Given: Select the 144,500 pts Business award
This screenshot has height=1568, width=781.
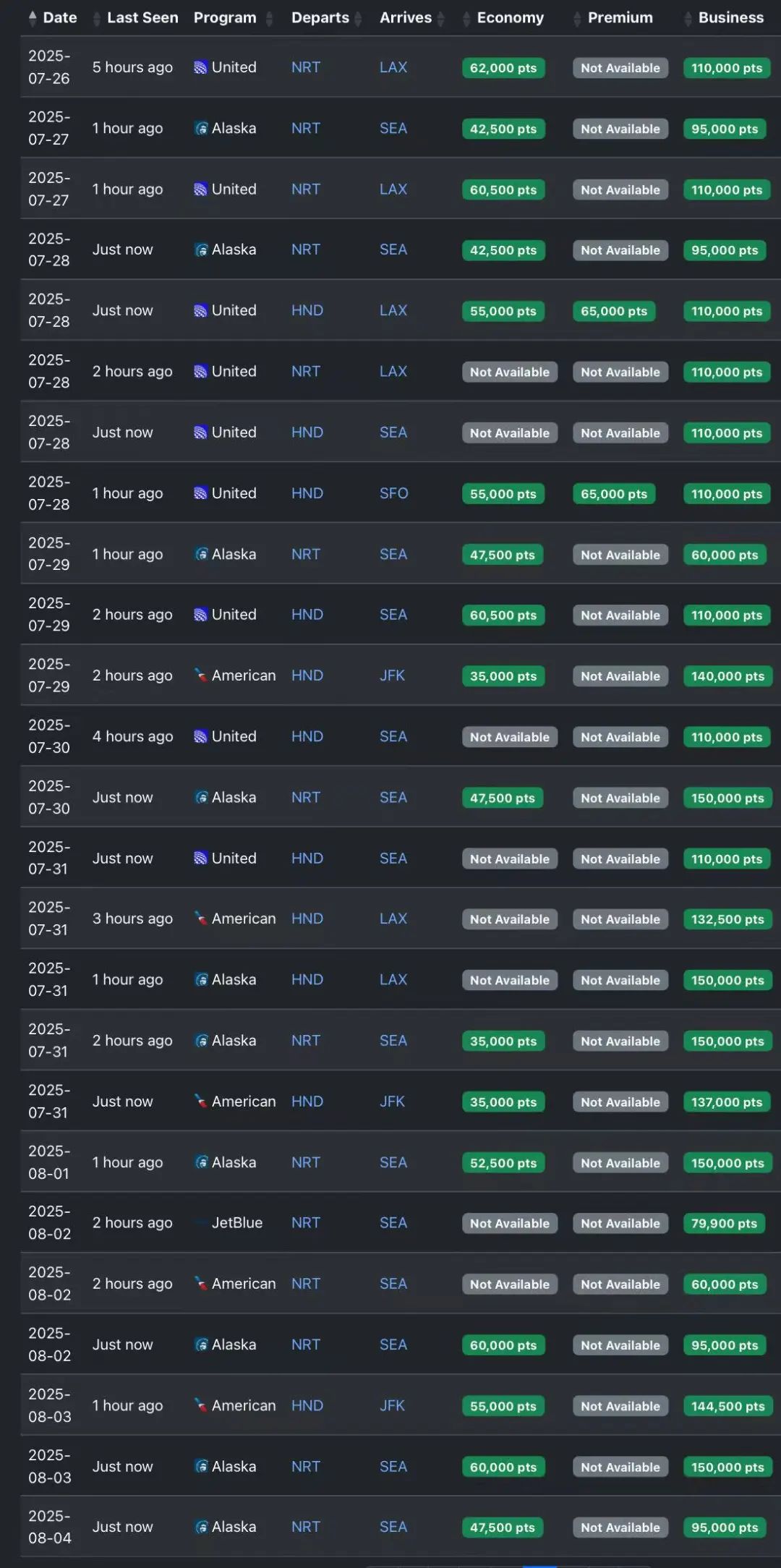Looking at the screenshot, I should point(727,1406).
